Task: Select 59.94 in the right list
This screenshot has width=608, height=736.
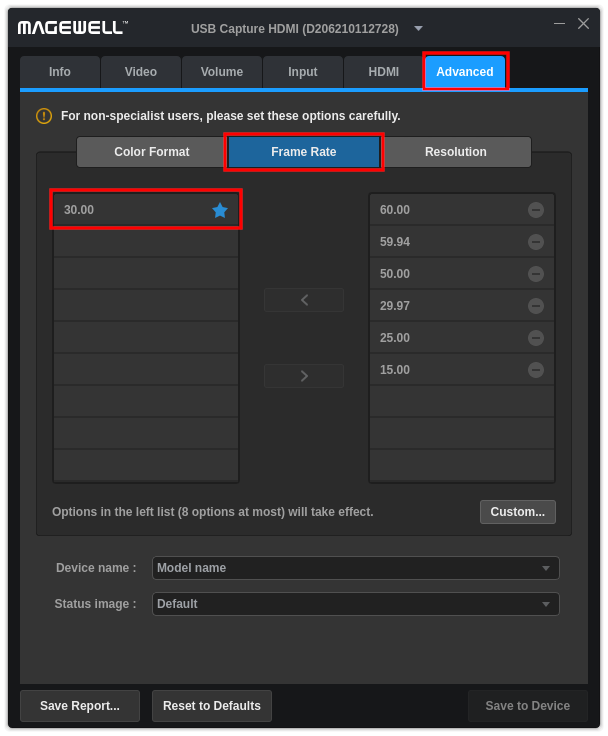Action: 462,242
